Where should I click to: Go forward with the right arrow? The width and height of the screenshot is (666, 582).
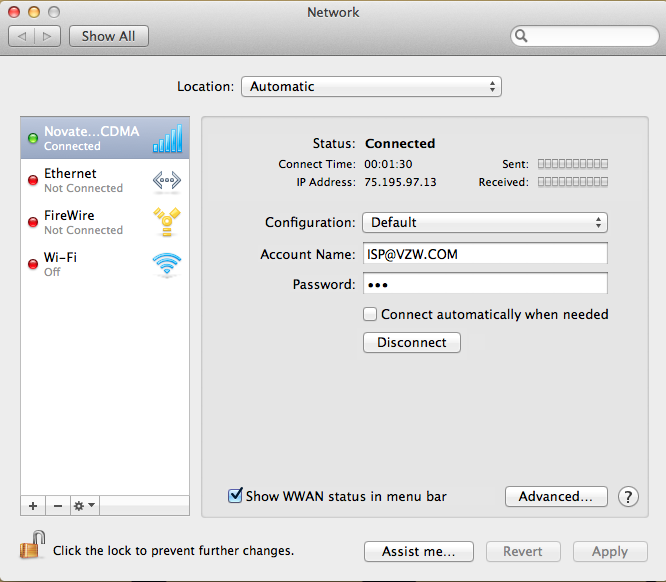[x=47, y=37]
